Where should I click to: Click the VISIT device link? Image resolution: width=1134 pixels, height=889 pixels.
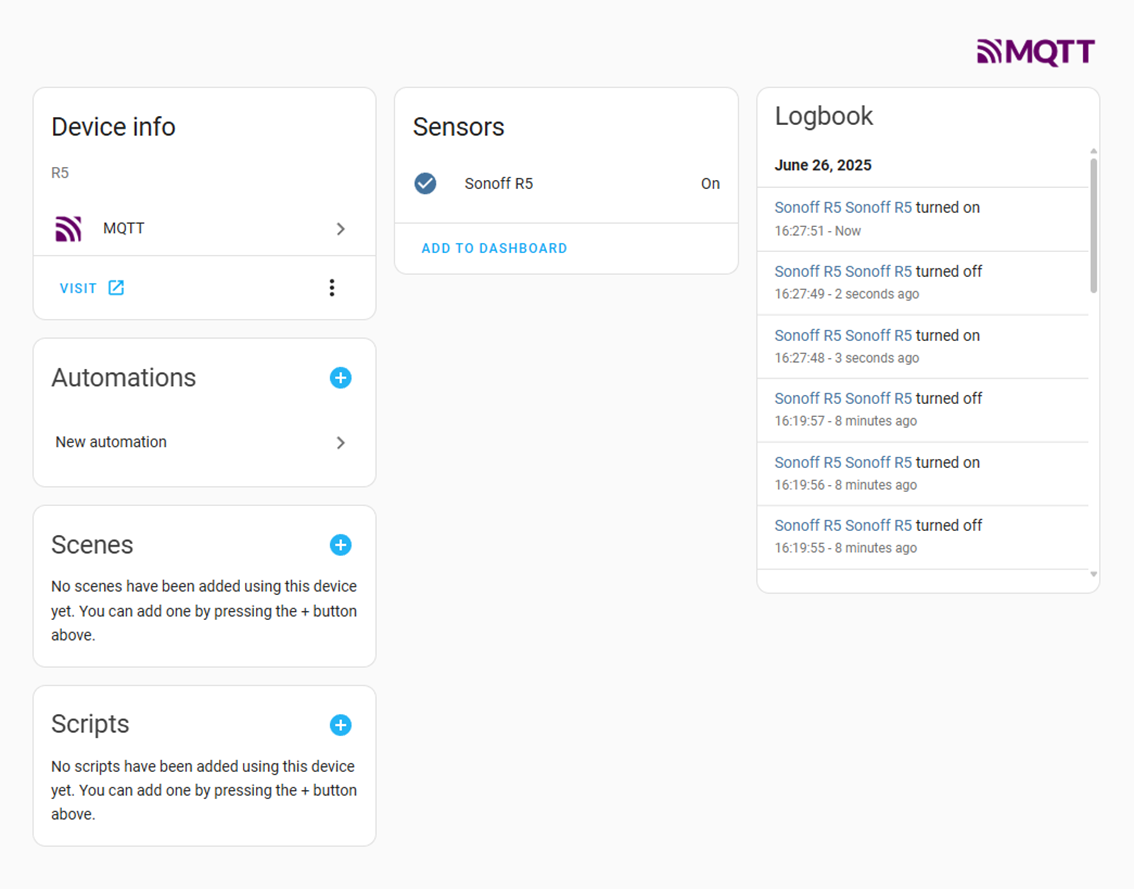[x=78, y=288]
